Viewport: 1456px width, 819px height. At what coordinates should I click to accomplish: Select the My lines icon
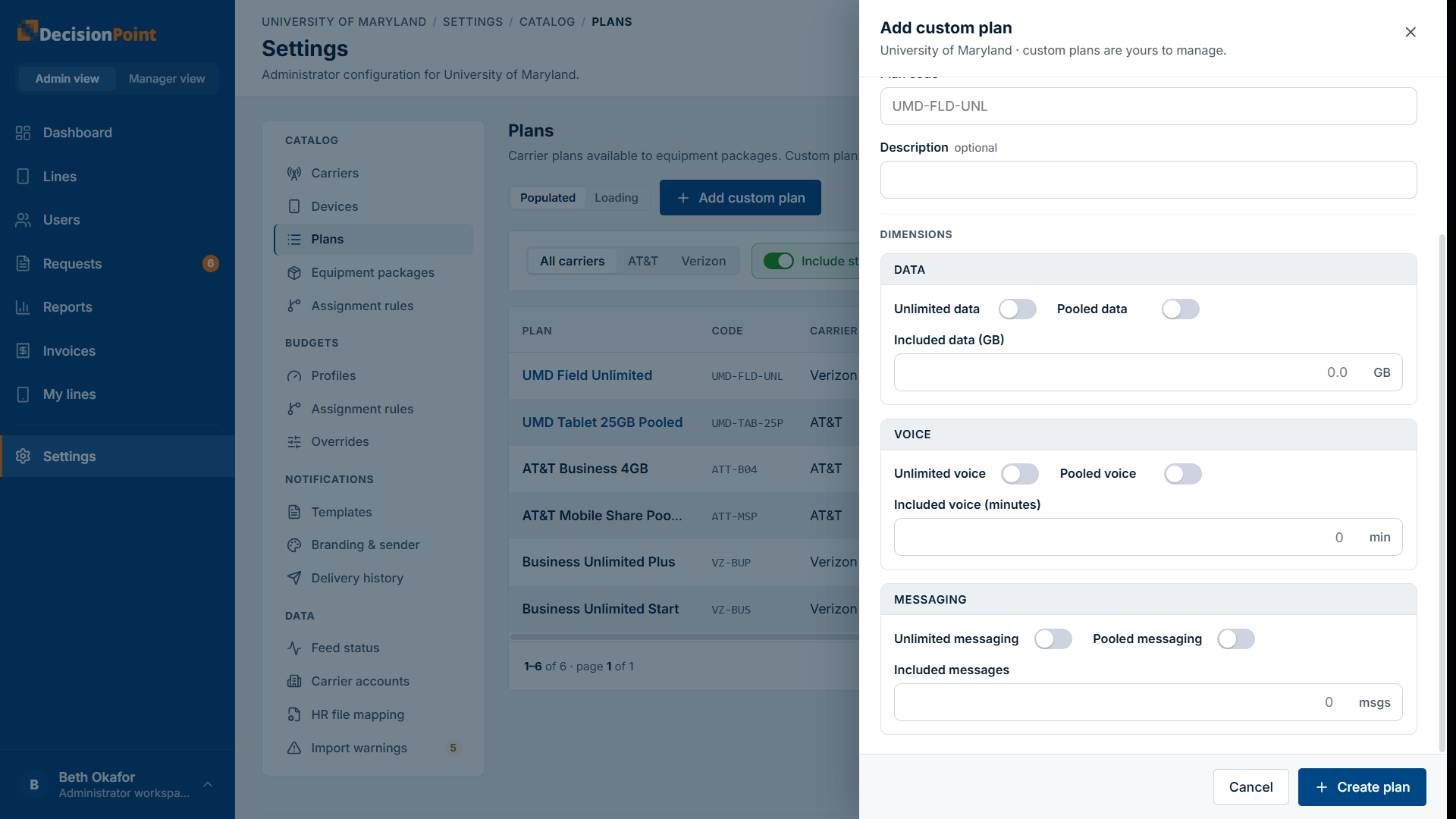click(x=23, y=394)
